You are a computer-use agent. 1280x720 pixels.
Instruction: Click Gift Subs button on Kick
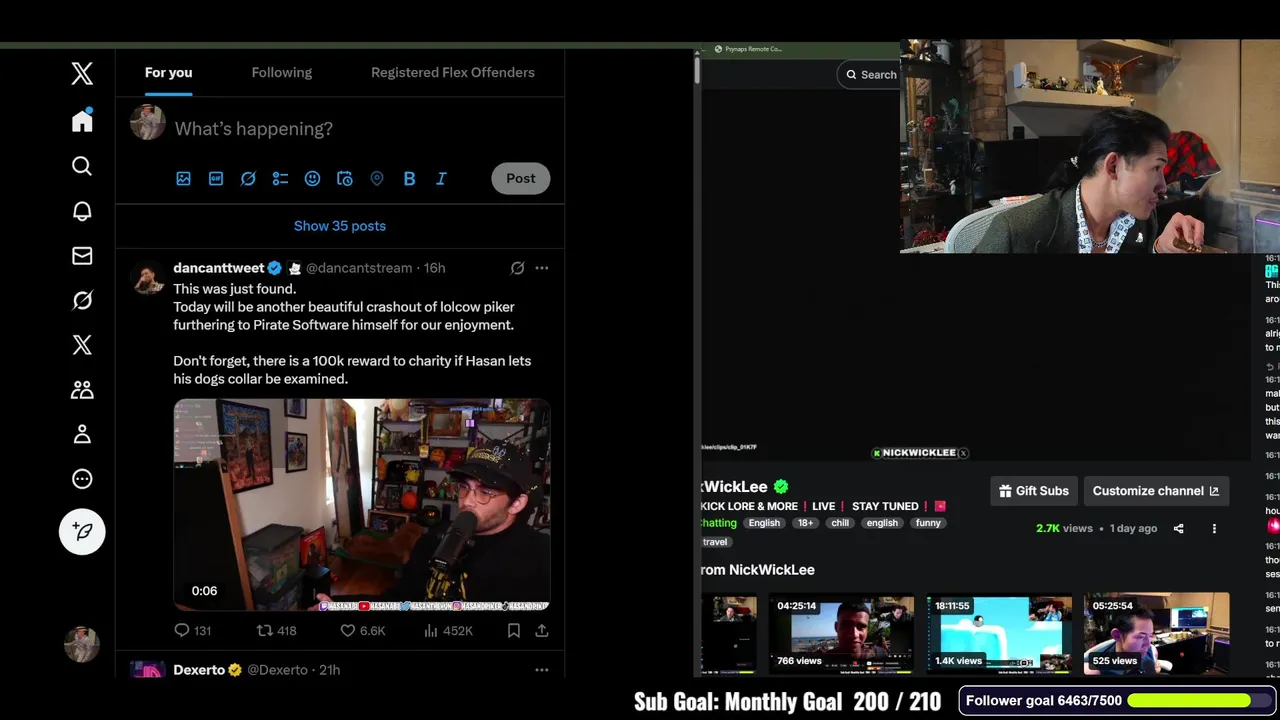pos(1034,491)
